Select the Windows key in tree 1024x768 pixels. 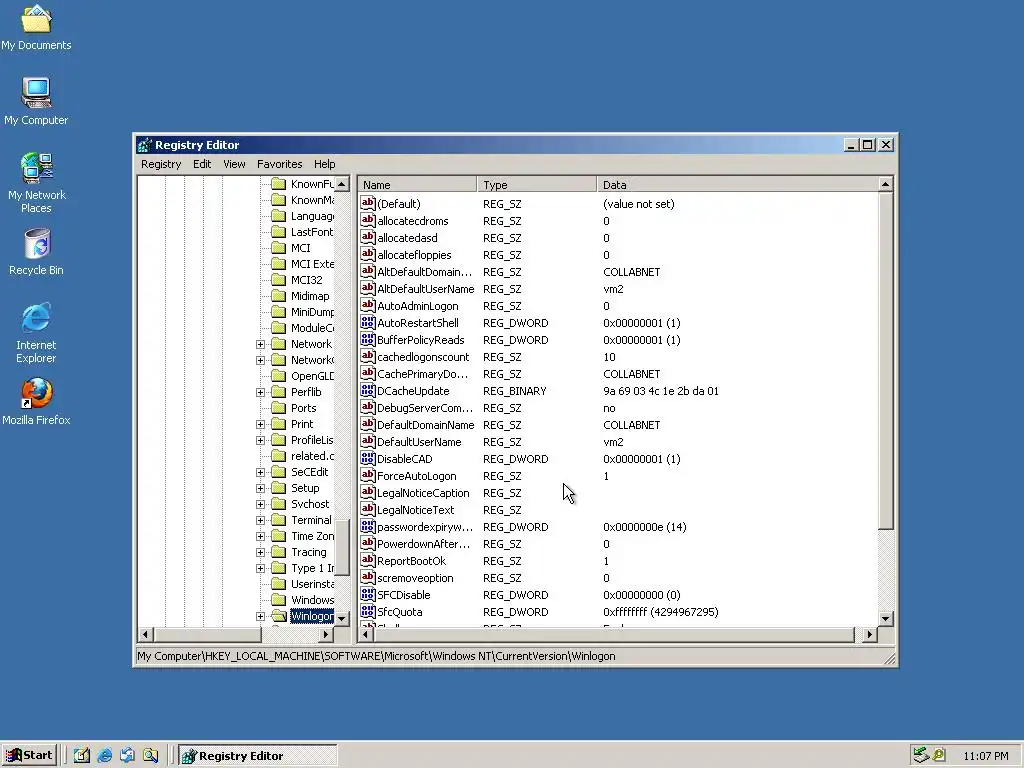tap(312, 600)
